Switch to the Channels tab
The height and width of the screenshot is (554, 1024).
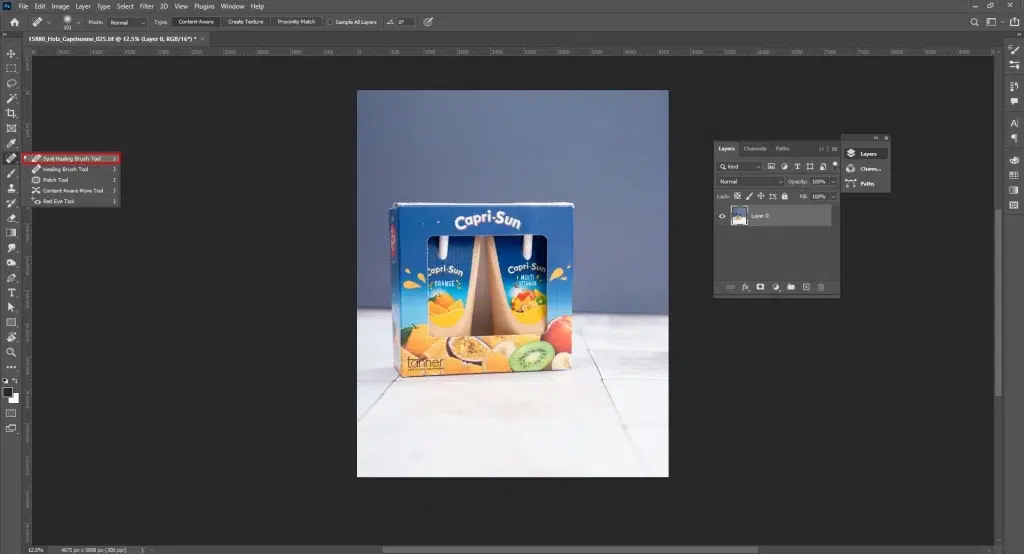tap(755, 149)
